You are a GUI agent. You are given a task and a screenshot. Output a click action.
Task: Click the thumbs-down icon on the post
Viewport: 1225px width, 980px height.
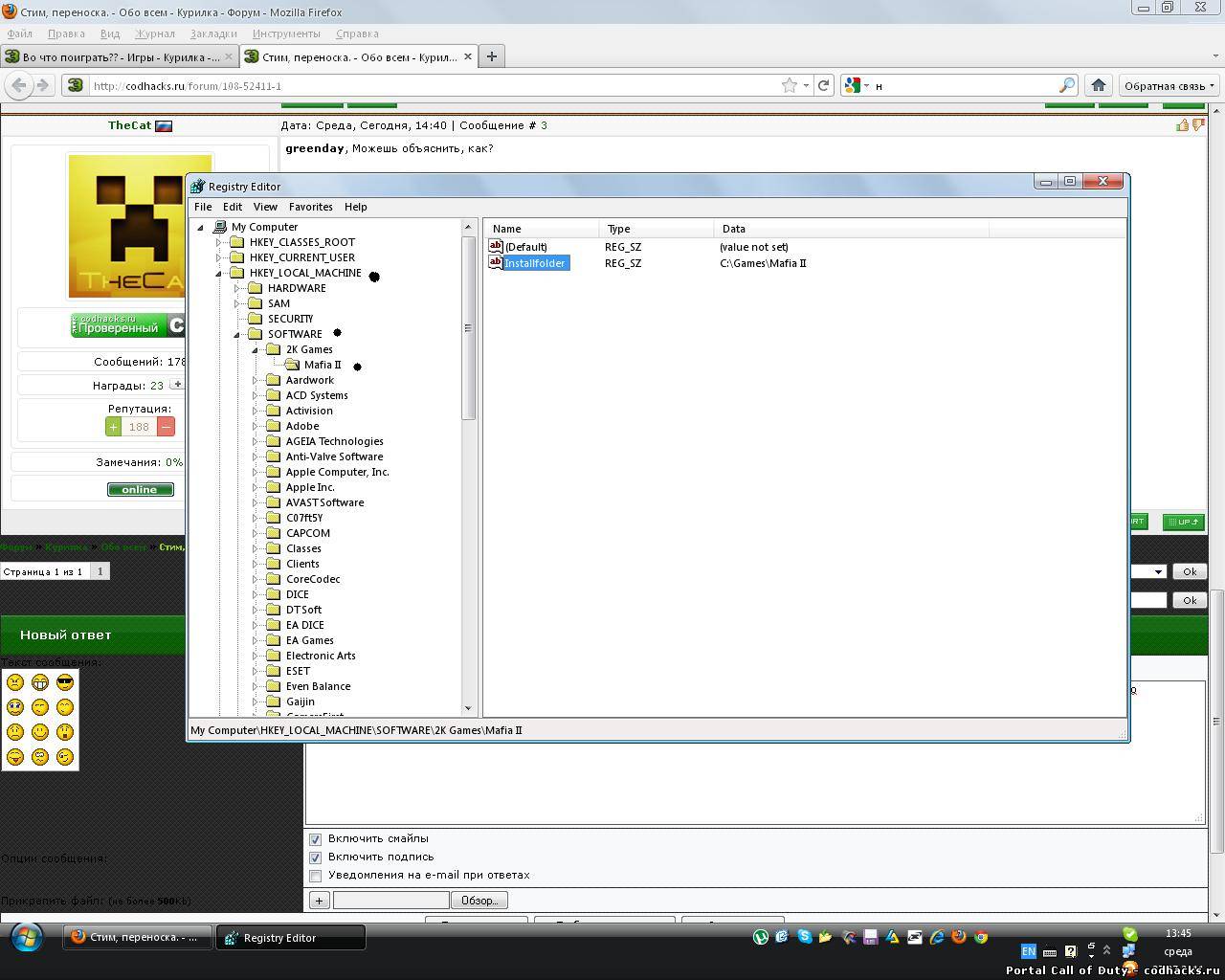[1197, 125]
